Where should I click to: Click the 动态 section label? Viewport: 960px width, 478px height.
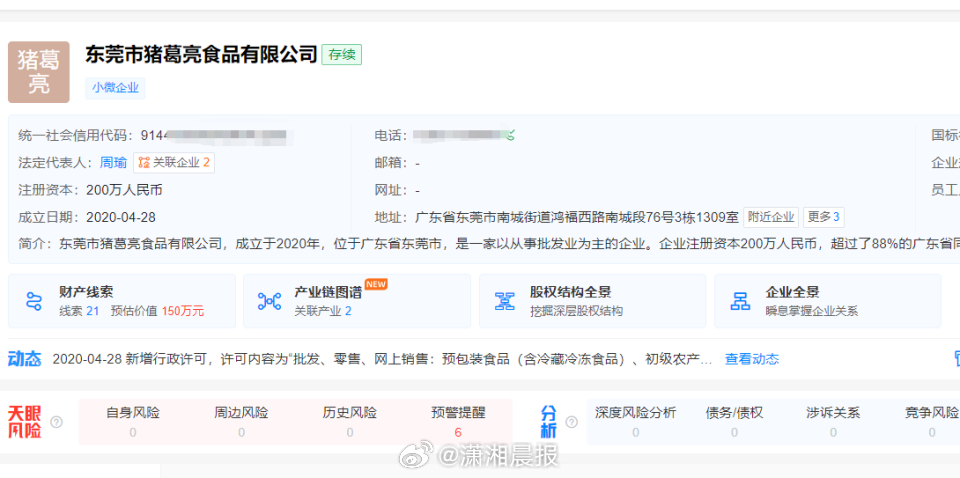(x=24, y=359)
